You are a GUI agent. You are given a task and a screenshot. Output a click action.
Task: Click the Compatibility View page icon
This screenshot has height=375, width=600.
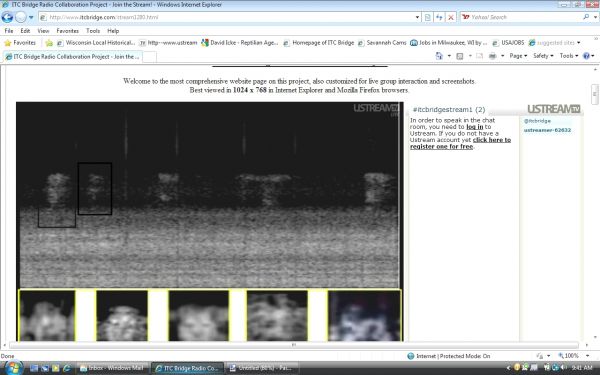pos(428,17)
